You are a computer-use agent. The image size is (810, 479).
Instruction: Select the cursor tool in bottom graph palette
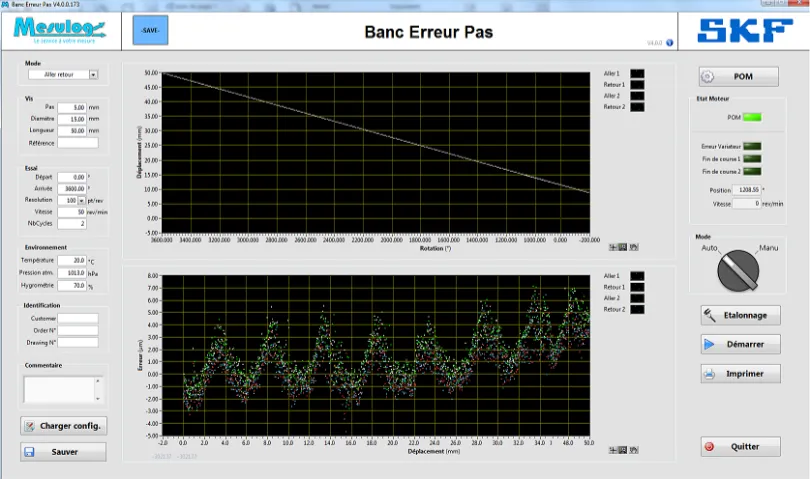(x=613, y=451)
